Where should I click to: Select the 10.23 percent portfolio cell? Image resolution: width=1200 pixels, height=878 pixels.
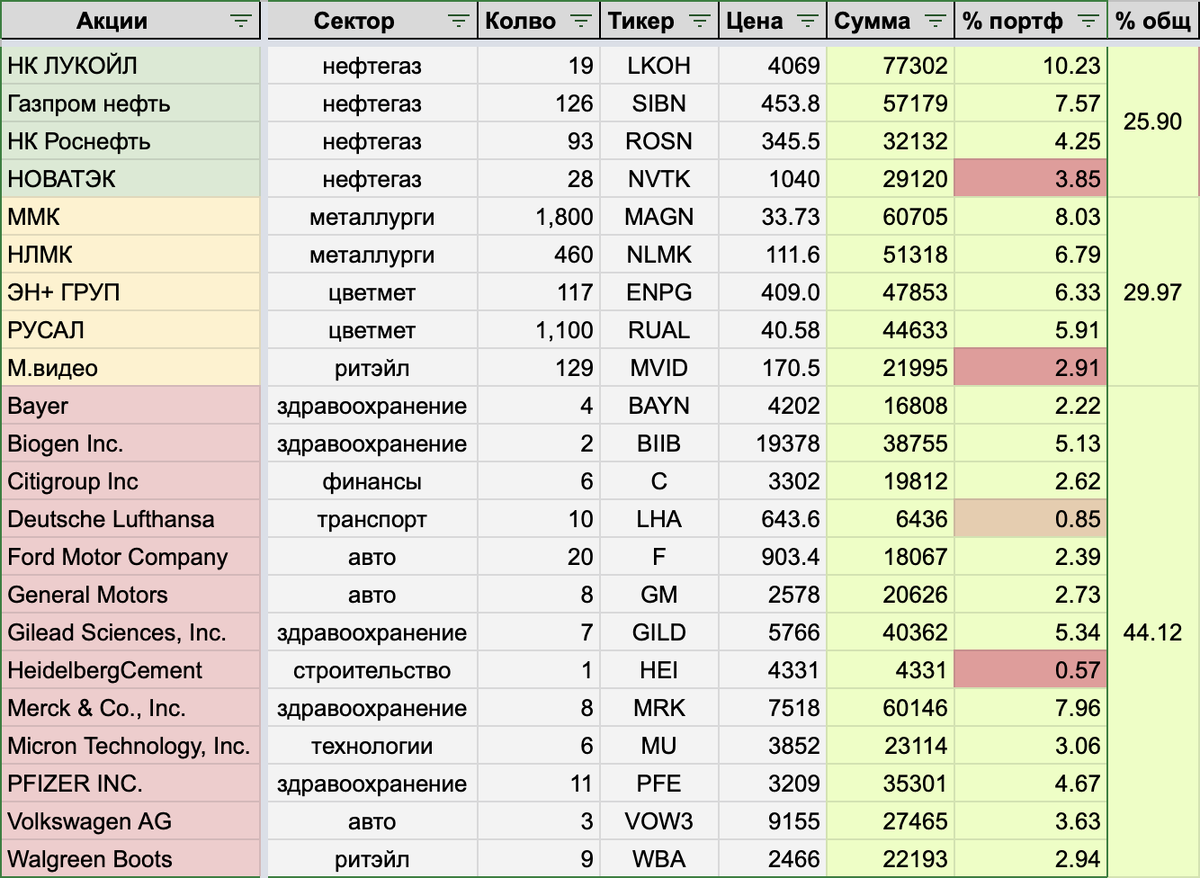[x=1030, y=66]
